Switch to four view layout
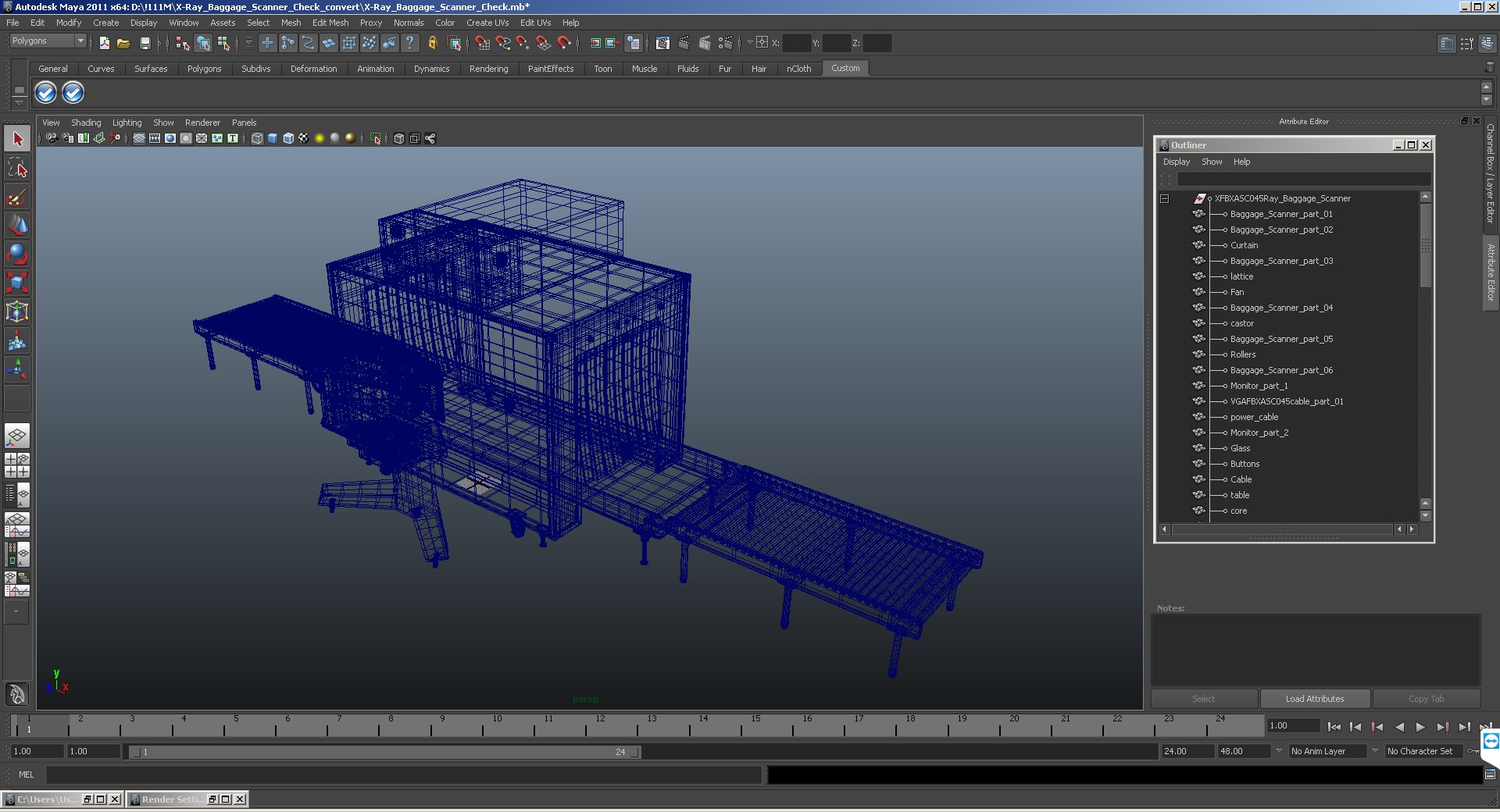Screen dimensions: 1500x812 click(17, 465)
